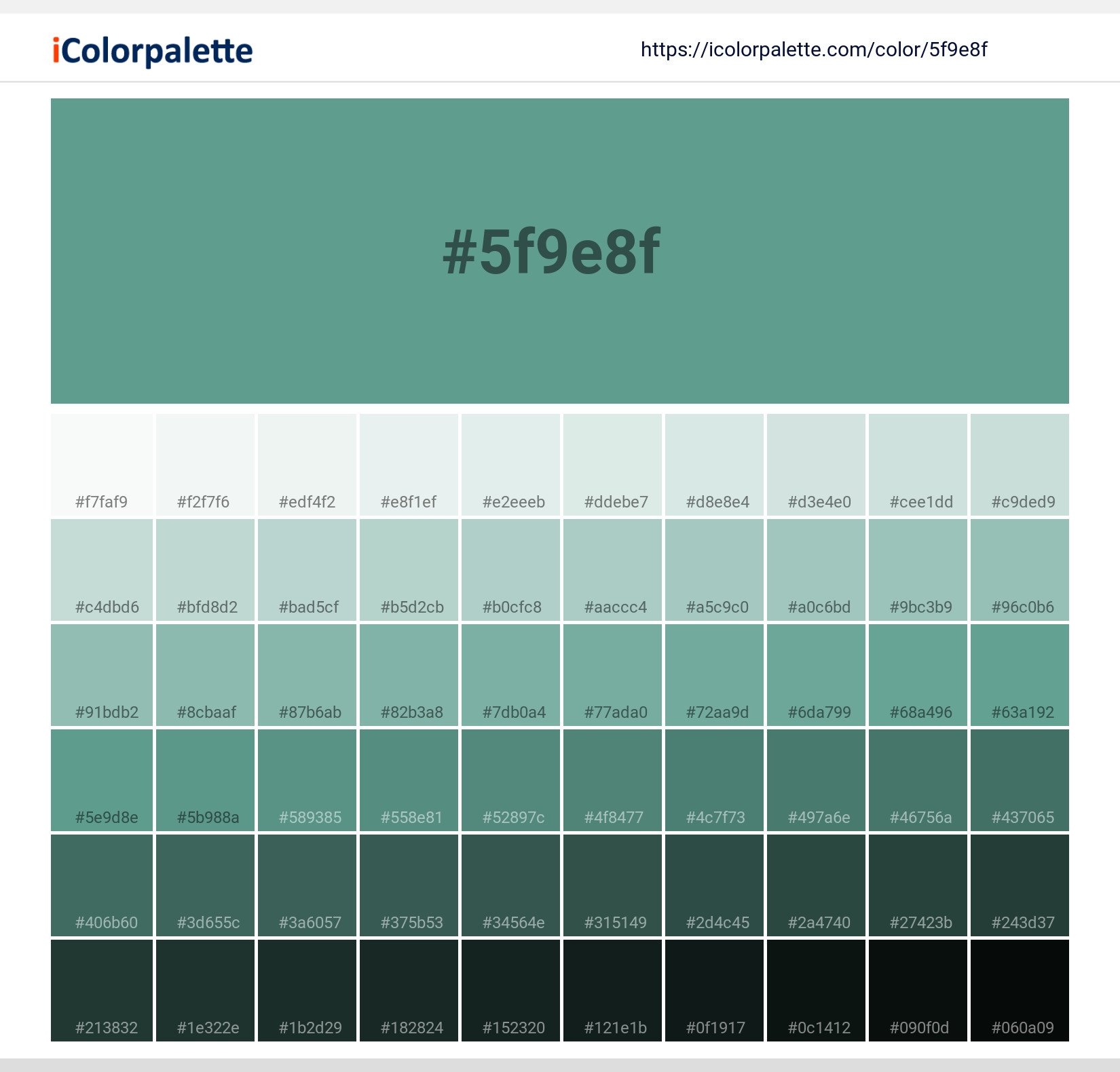Select the #52897c color swatch

click(x=510, y=780)
